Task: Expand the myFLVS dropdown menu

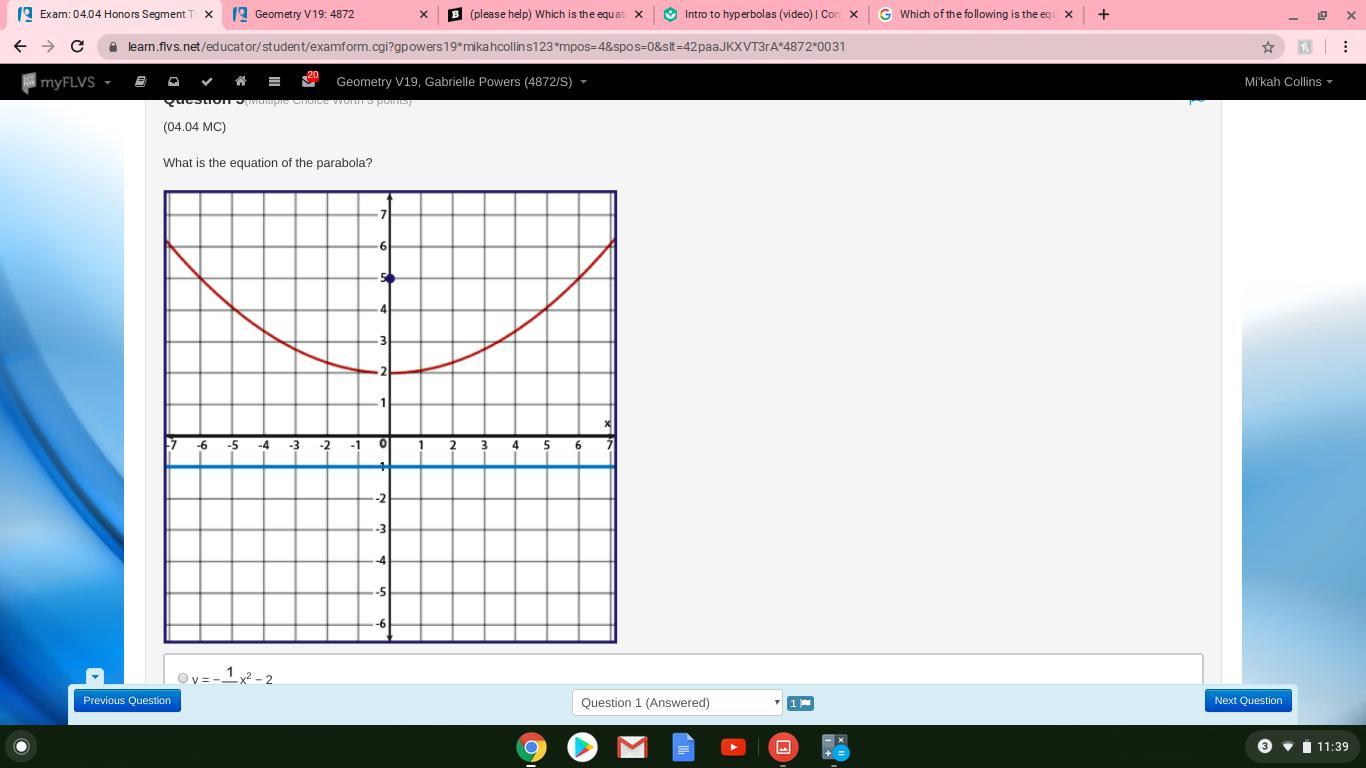Action: point(107,82)
